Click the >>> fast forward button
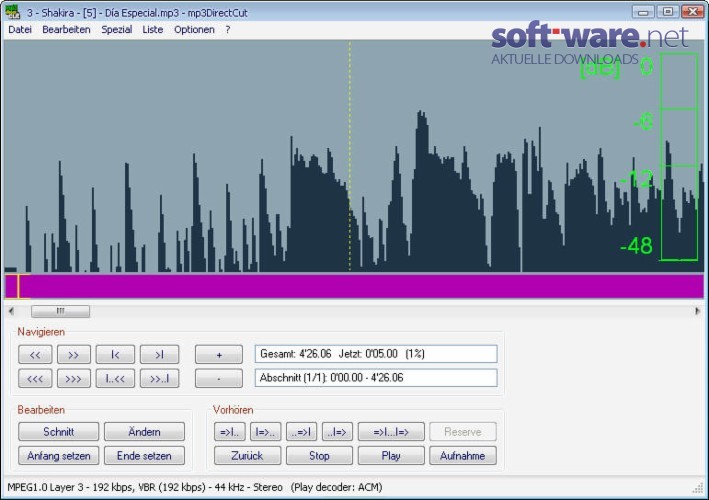This screenshot has width=709, height=500. tap(74, 378)
